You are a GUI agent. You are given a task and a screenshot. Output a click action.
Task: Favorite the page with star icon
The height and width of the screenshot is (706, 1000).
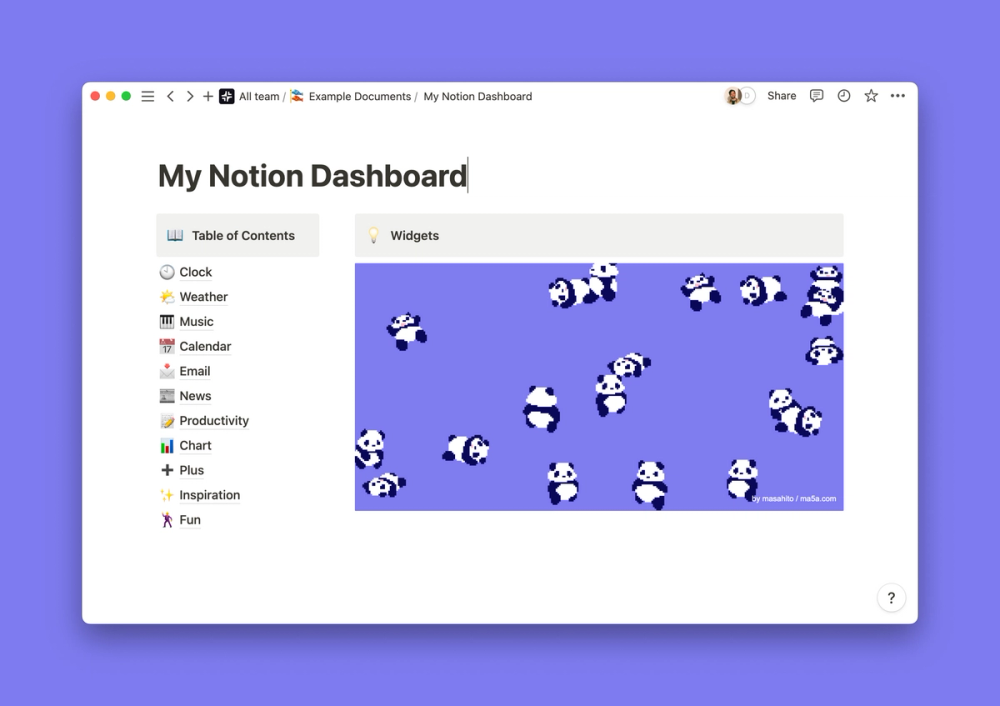click(x=871, y=96)
